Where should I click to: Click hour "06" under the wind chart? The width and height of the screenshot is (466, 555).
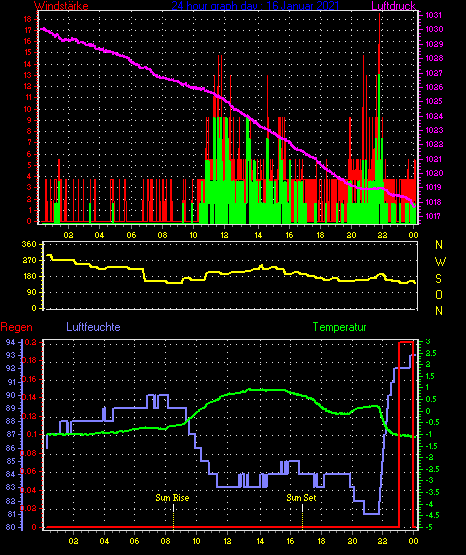click(131, 235)
